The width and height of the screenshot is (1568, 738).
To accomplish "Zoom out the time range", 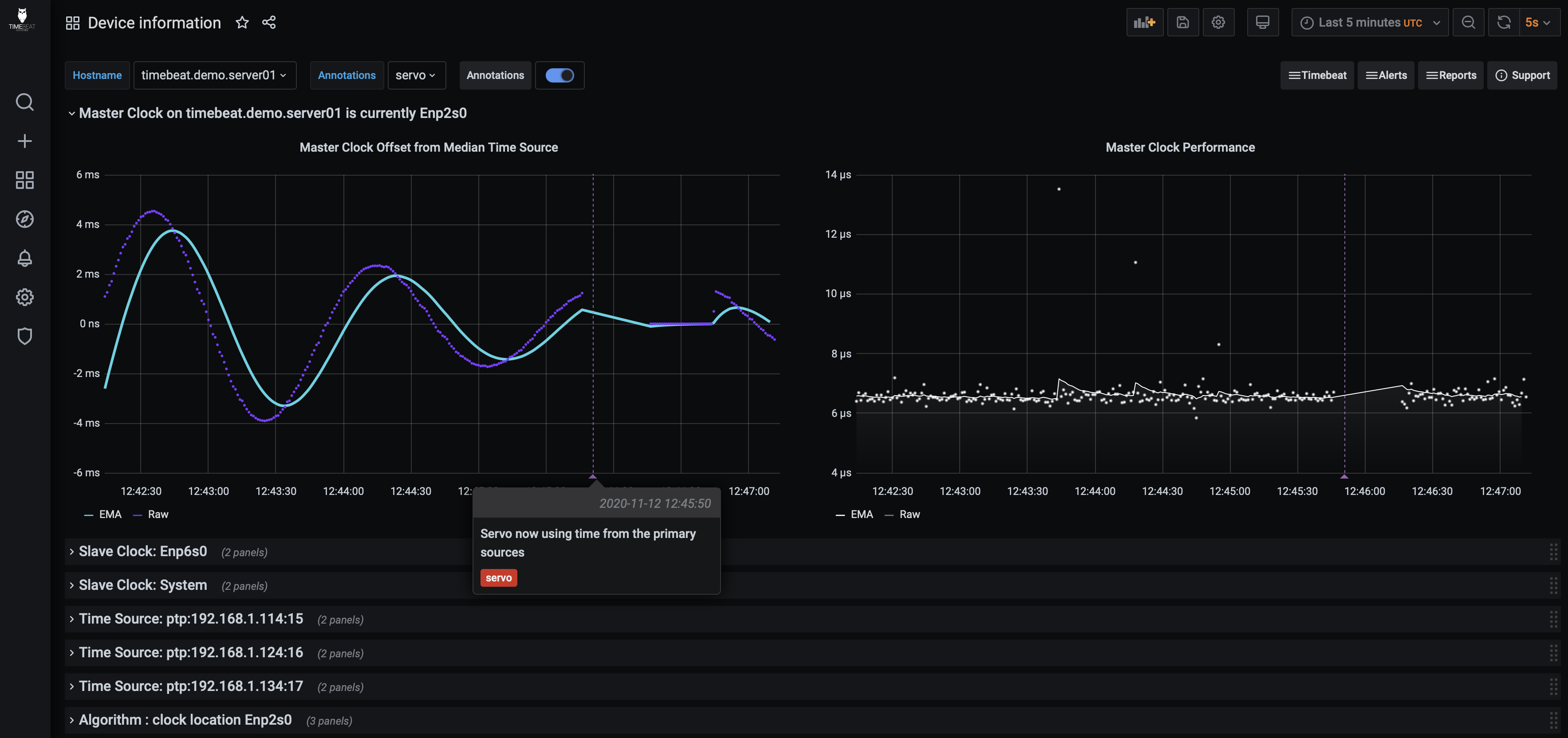I will click(1468, 23).
